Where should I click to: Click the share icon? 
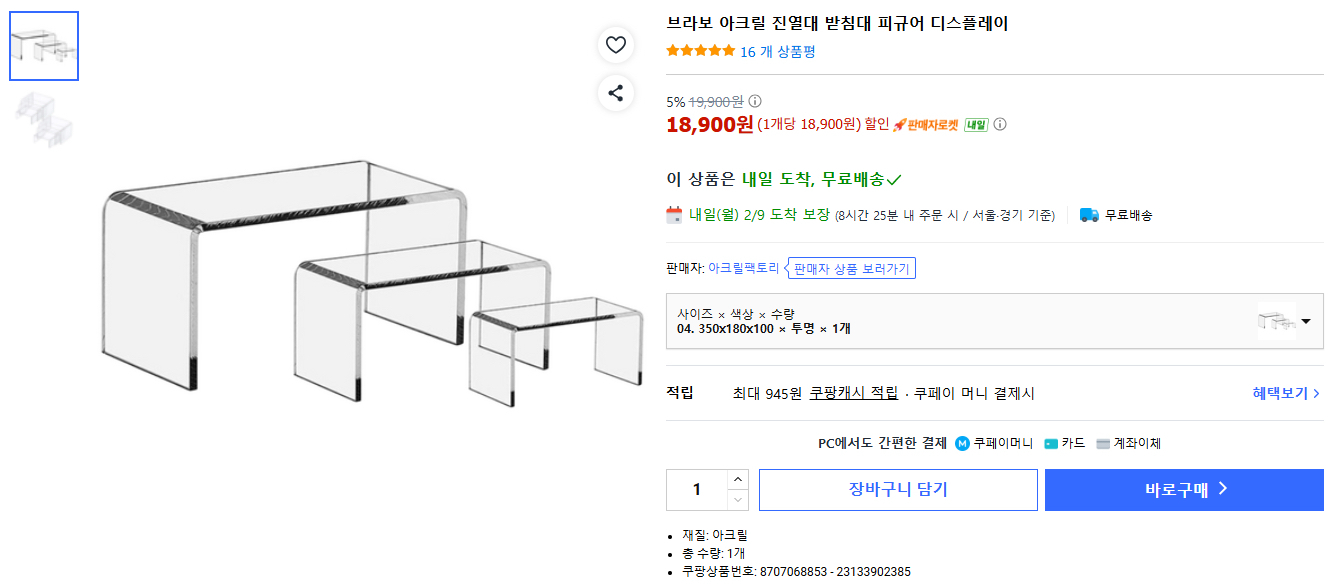tap(616, 93)
